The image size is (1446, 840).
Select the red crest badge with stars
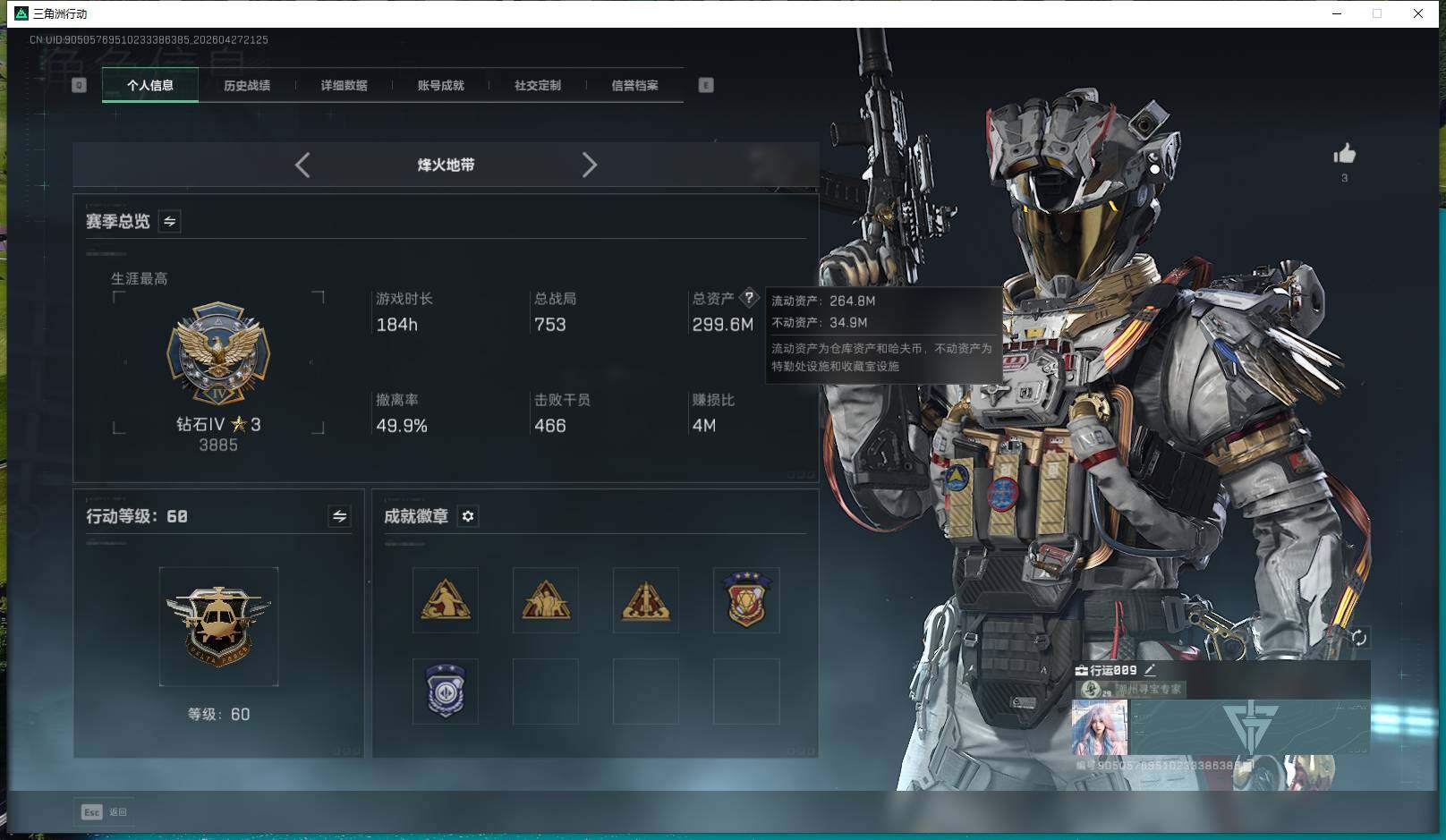click(x=746, y=599)
